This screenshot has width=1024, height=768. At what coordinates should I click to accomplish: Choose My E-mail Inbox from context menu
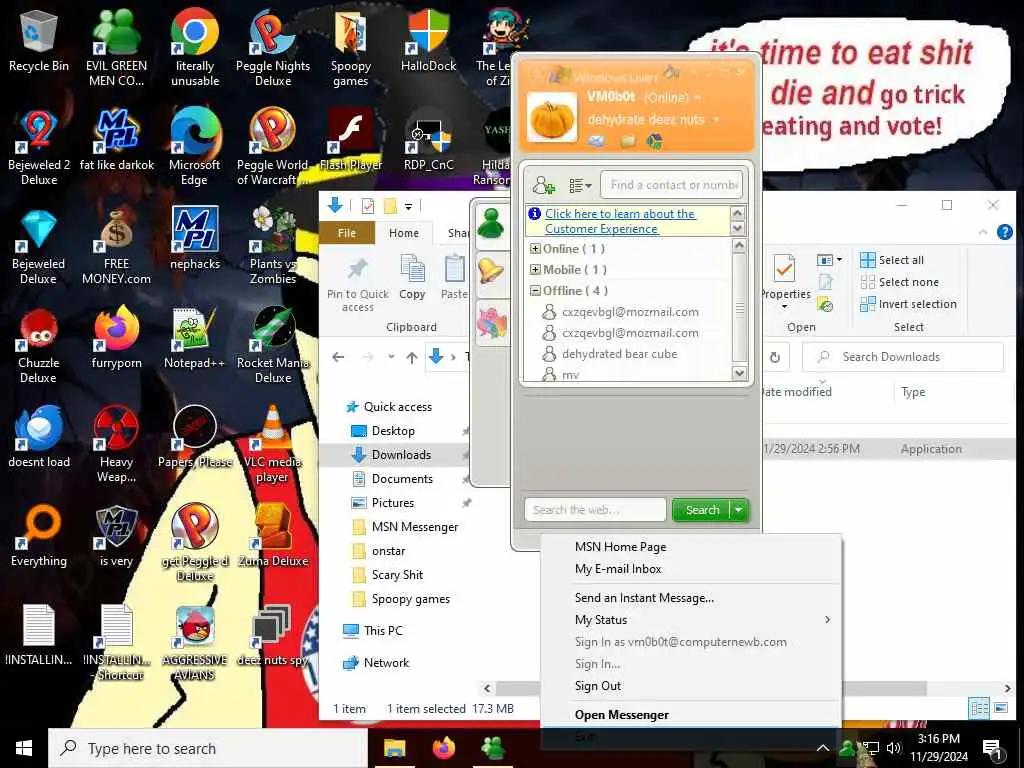(618, 569)
